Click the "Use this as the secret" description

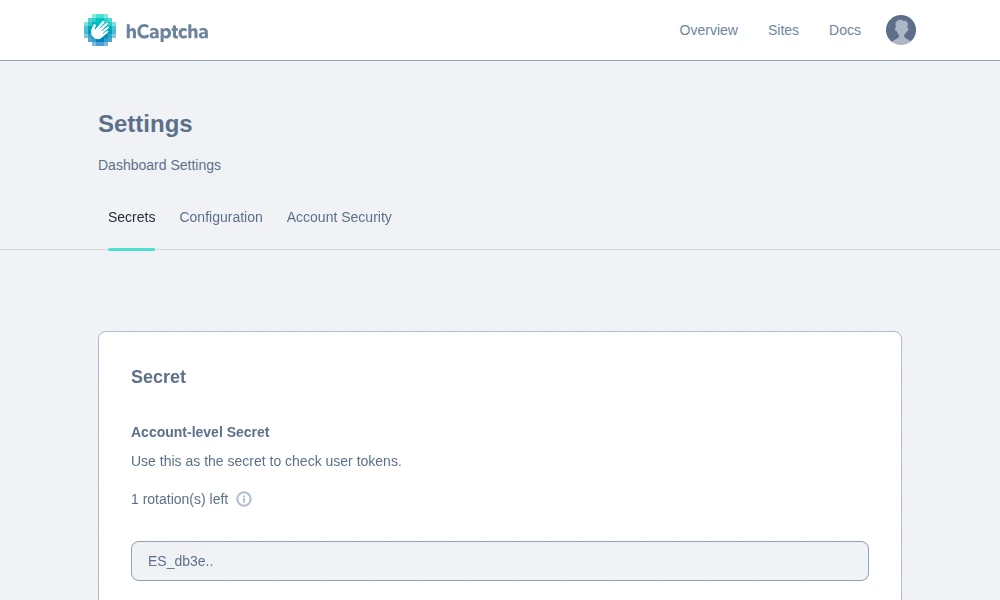[x=266, y=461]
